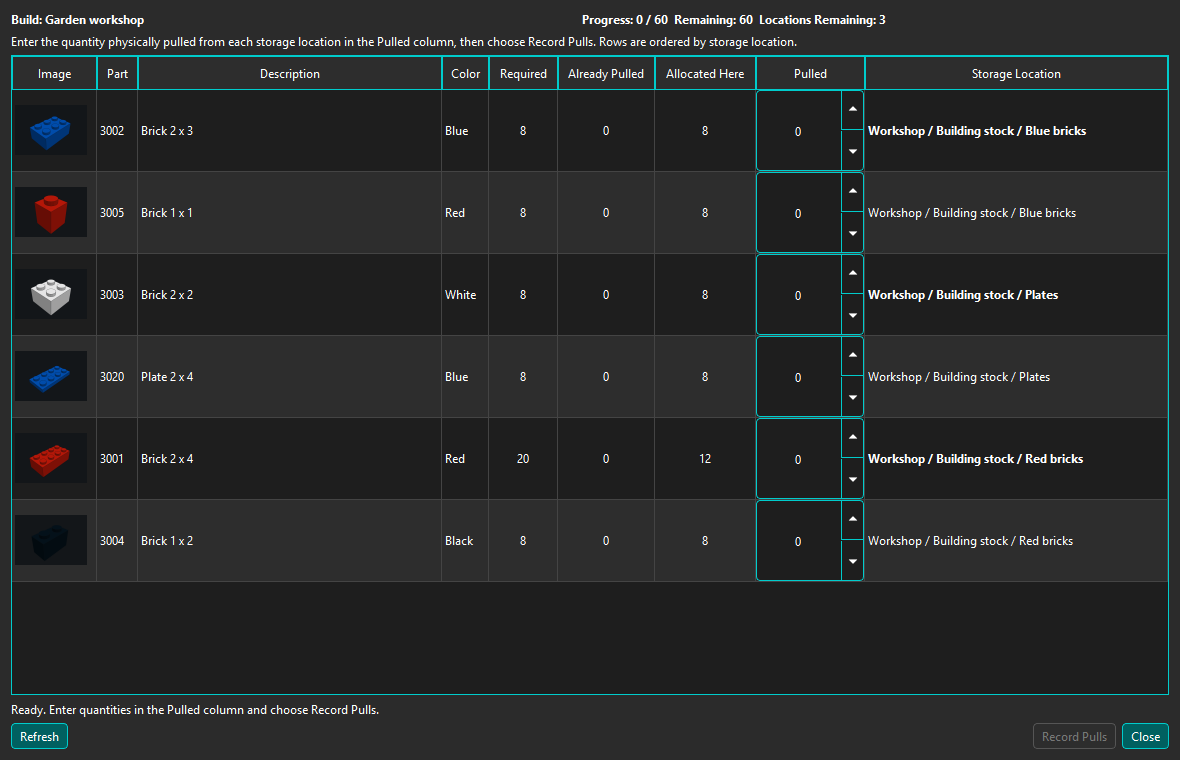Select part number 3004 cell
Viewport: 1180px width, 760px height.
click(x=117, y=541)
